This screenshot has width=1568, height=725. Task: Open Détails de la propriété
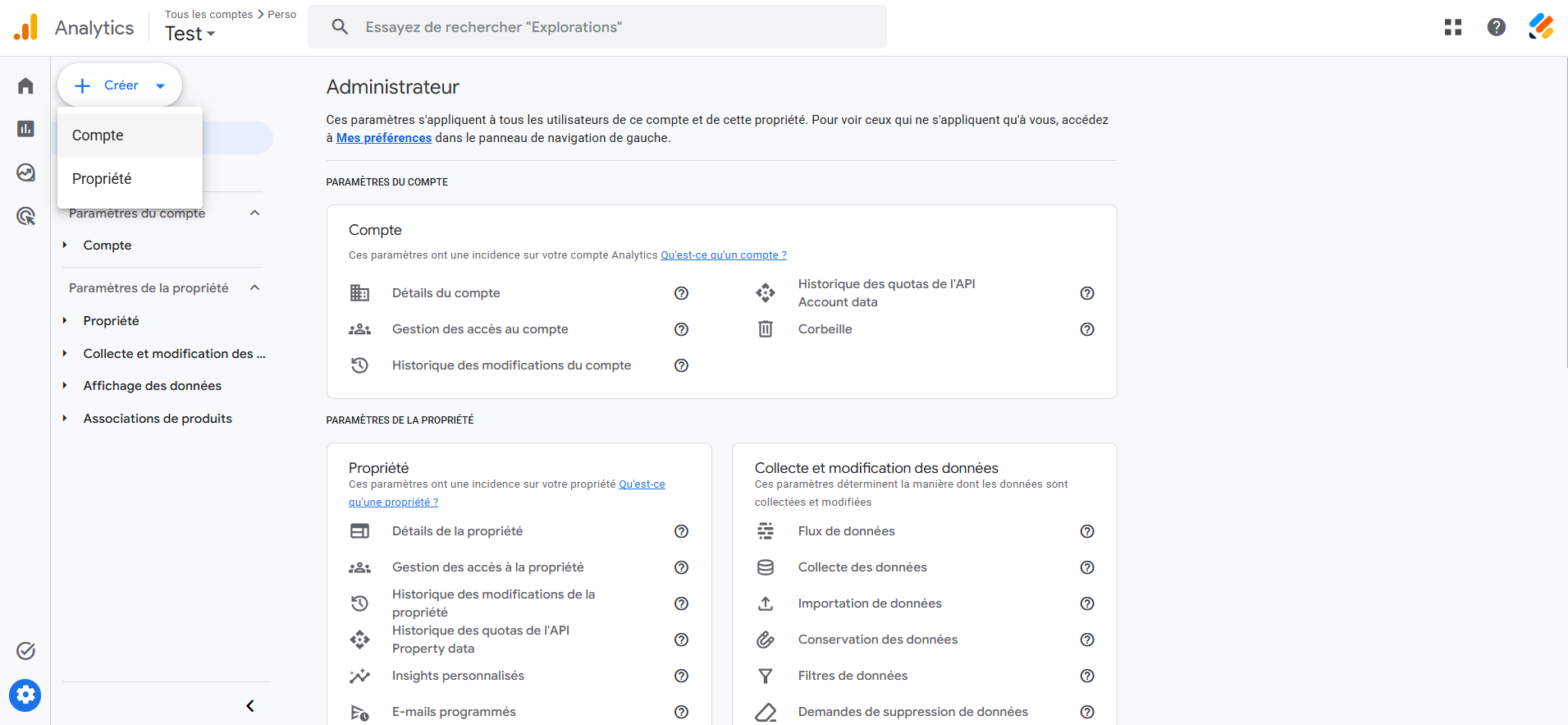(x=457, y=531)
